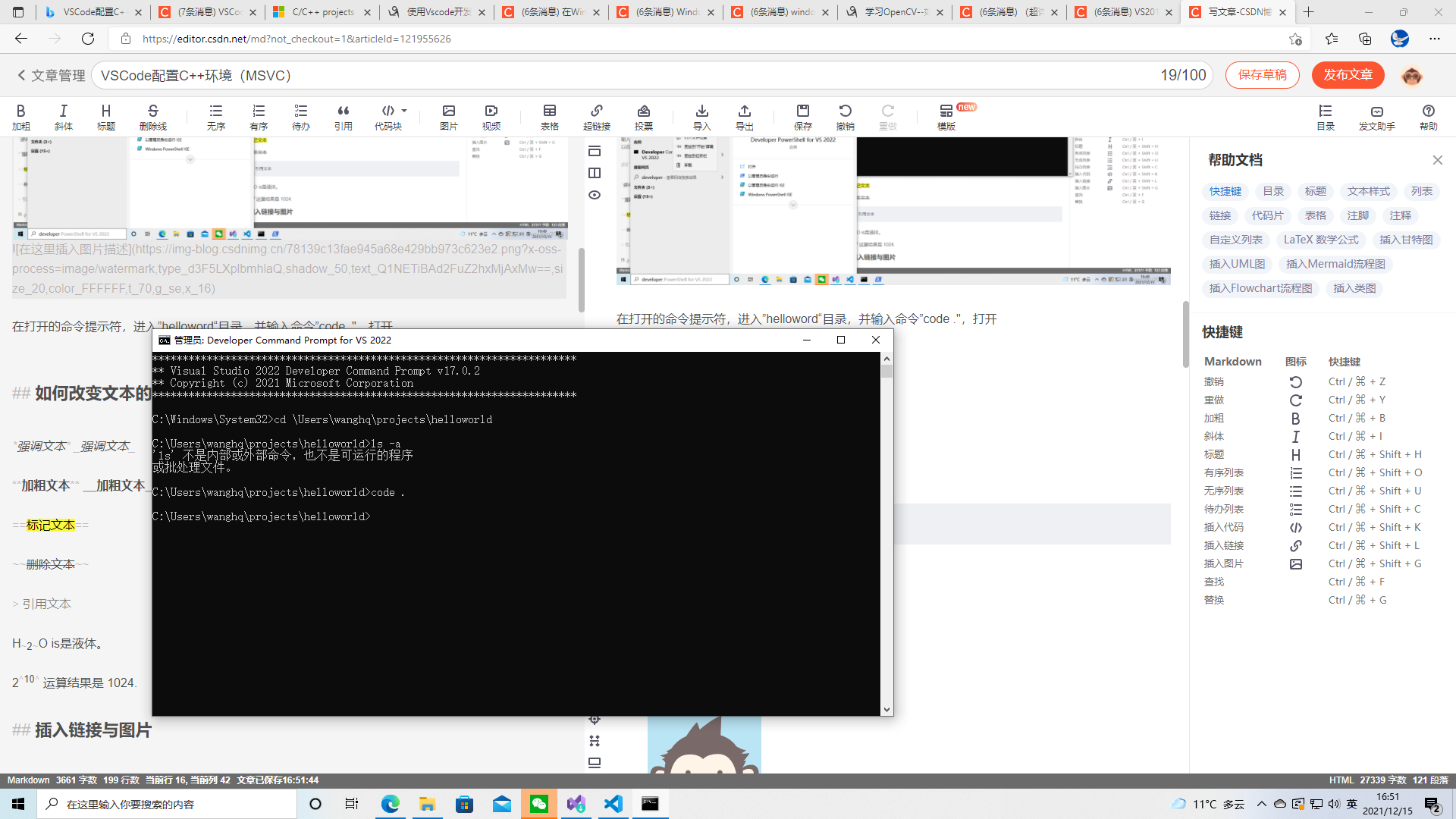Click the 导入 import icon

(x=702, y=117)
